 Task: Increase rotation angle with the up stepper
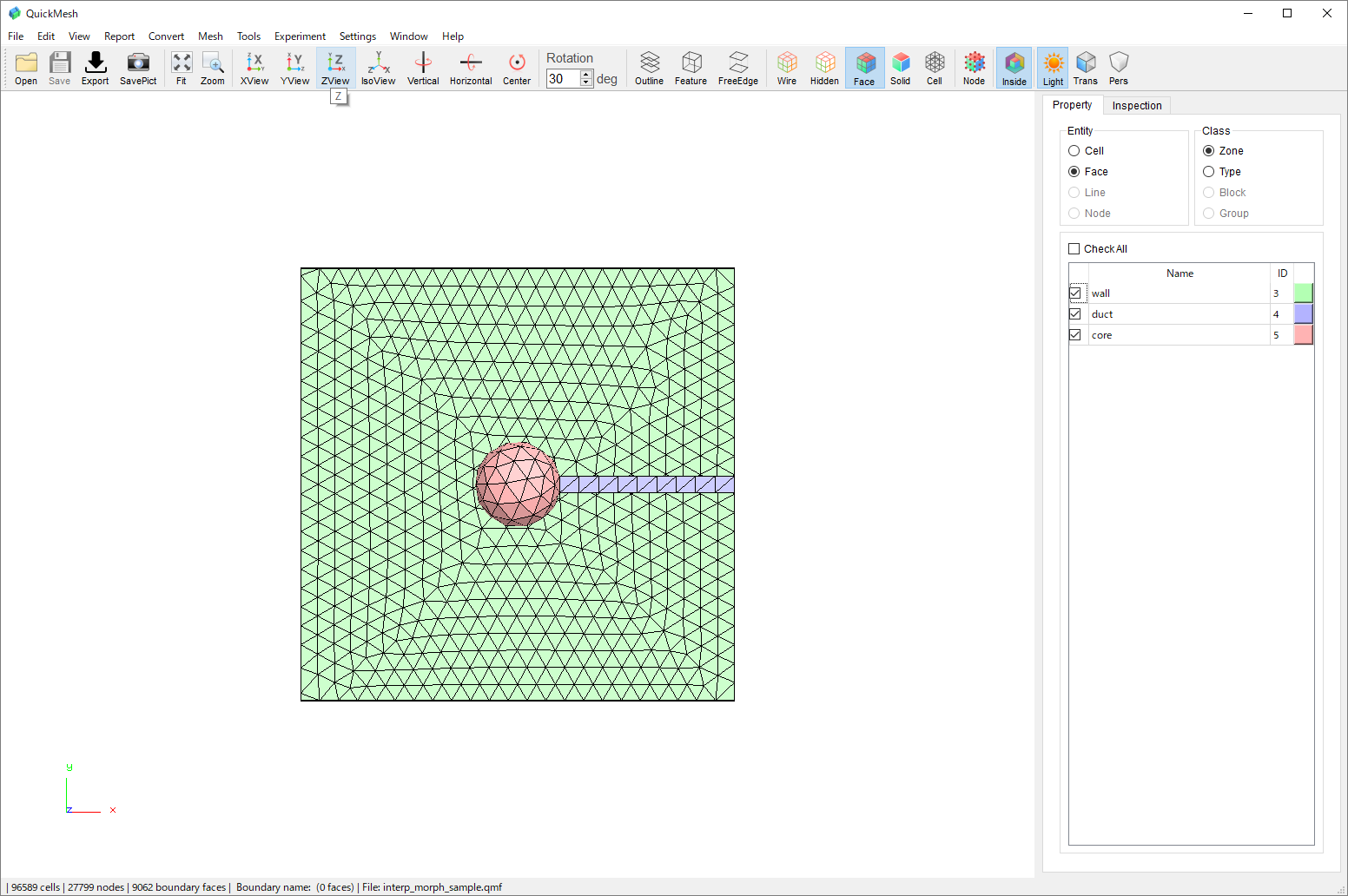tap(585, 74)
